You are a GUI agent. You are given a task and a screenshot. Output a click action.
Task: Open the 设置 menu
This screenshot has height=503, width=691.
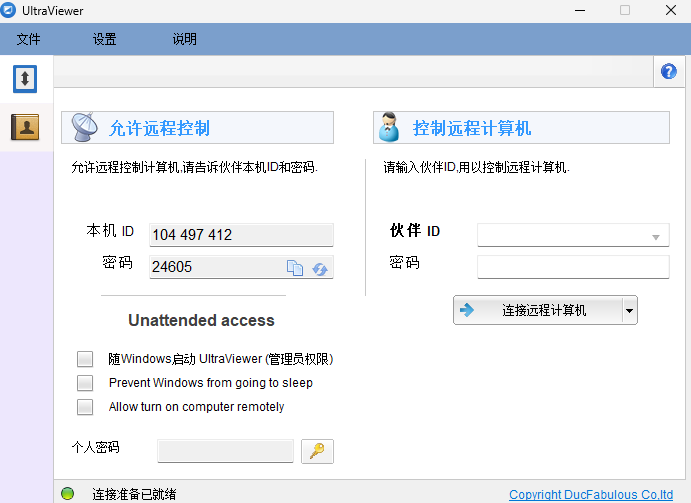105,40
